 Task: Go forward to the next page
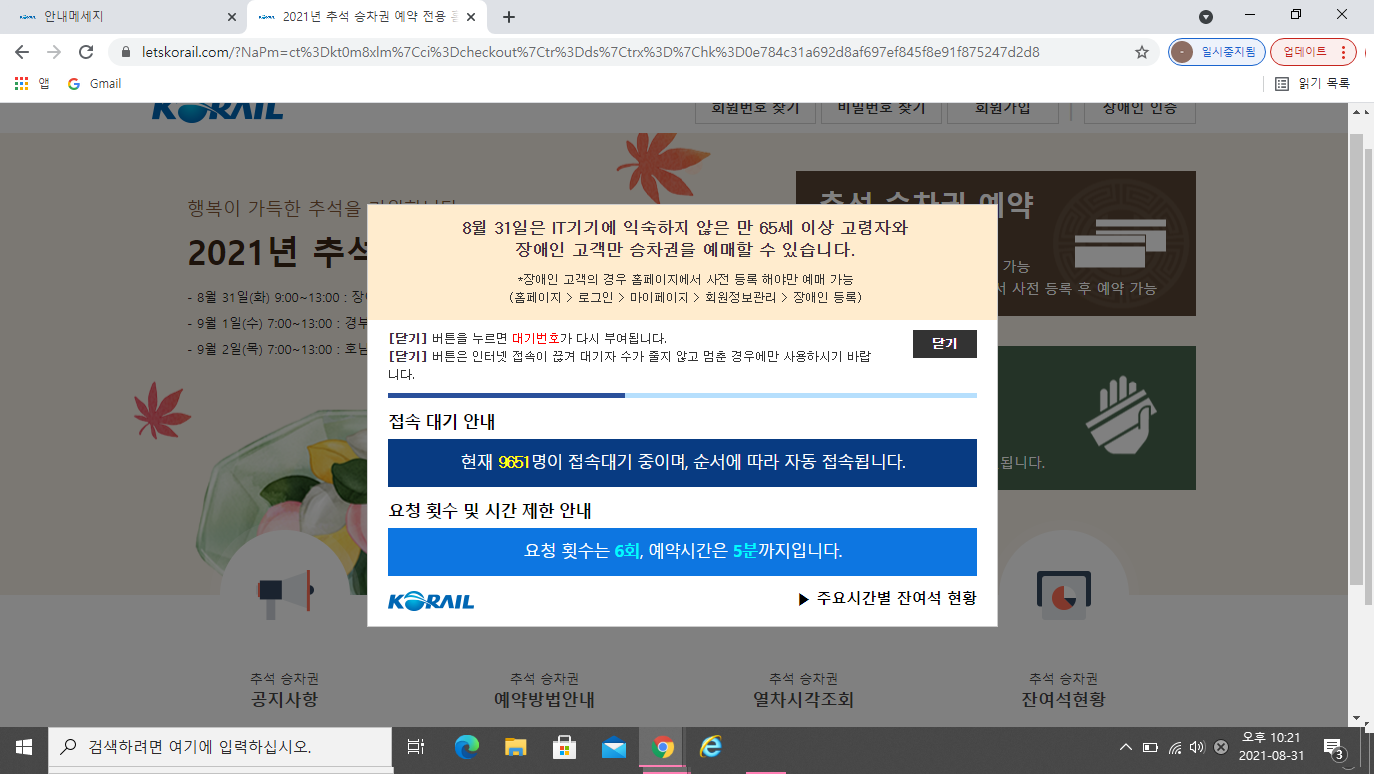pos(54,52)
